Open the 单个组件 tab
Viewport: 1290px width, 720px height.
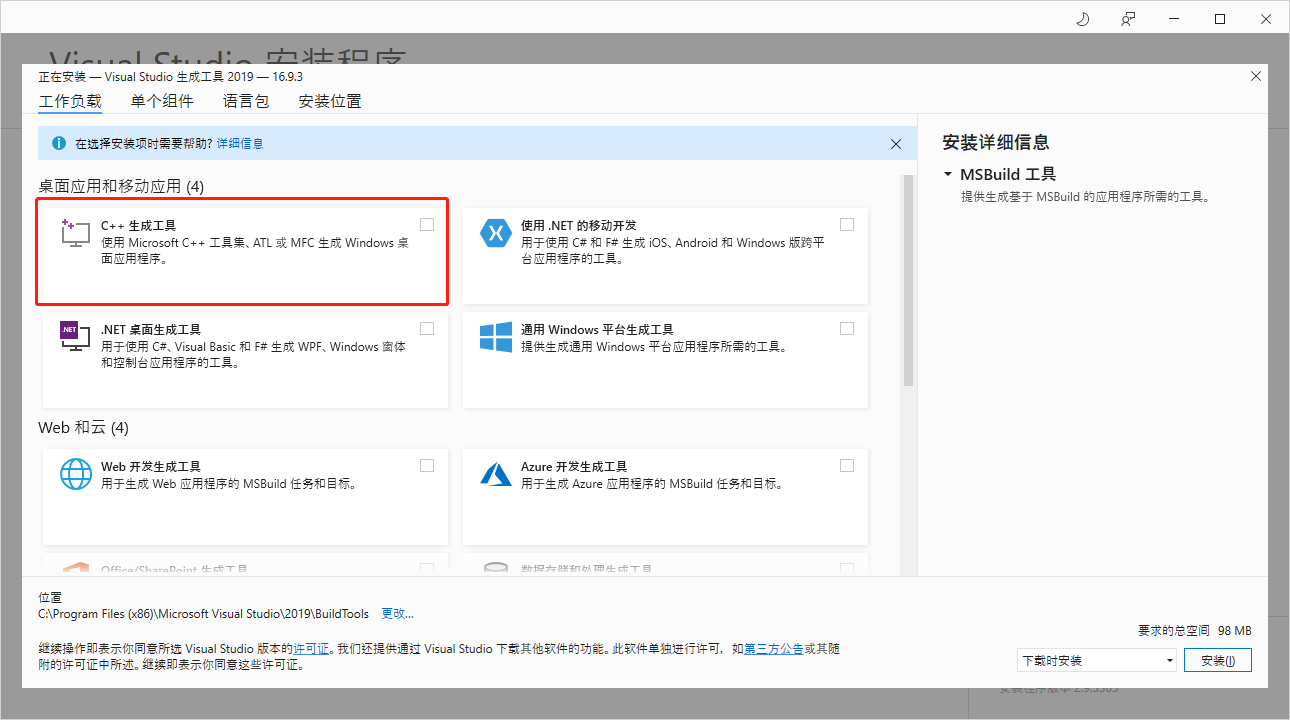coord(162,101)
